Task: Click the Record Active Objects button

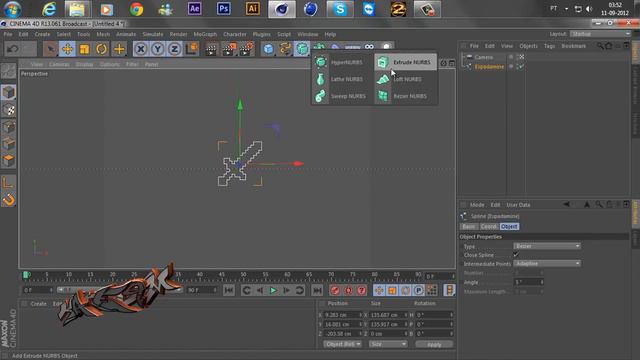Action: click(335, 290)
